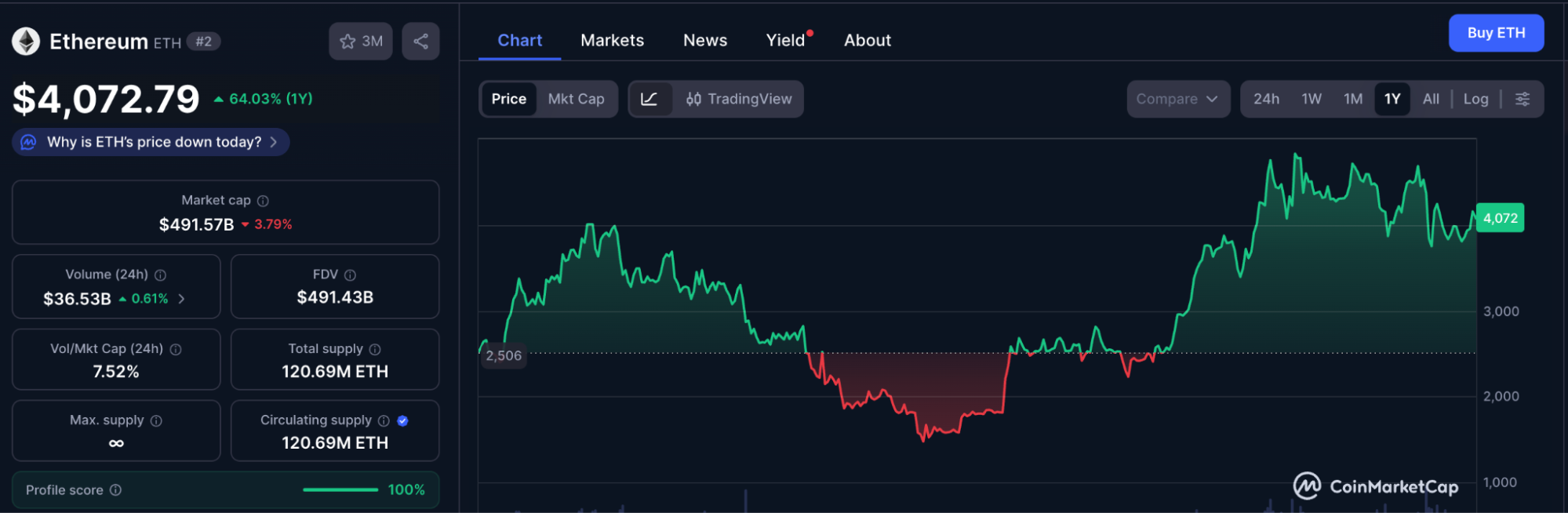This screenshot has height=513, width=1568.
Task: Click the share icon button
Action: pyautogui.click(x=420, y=42)
